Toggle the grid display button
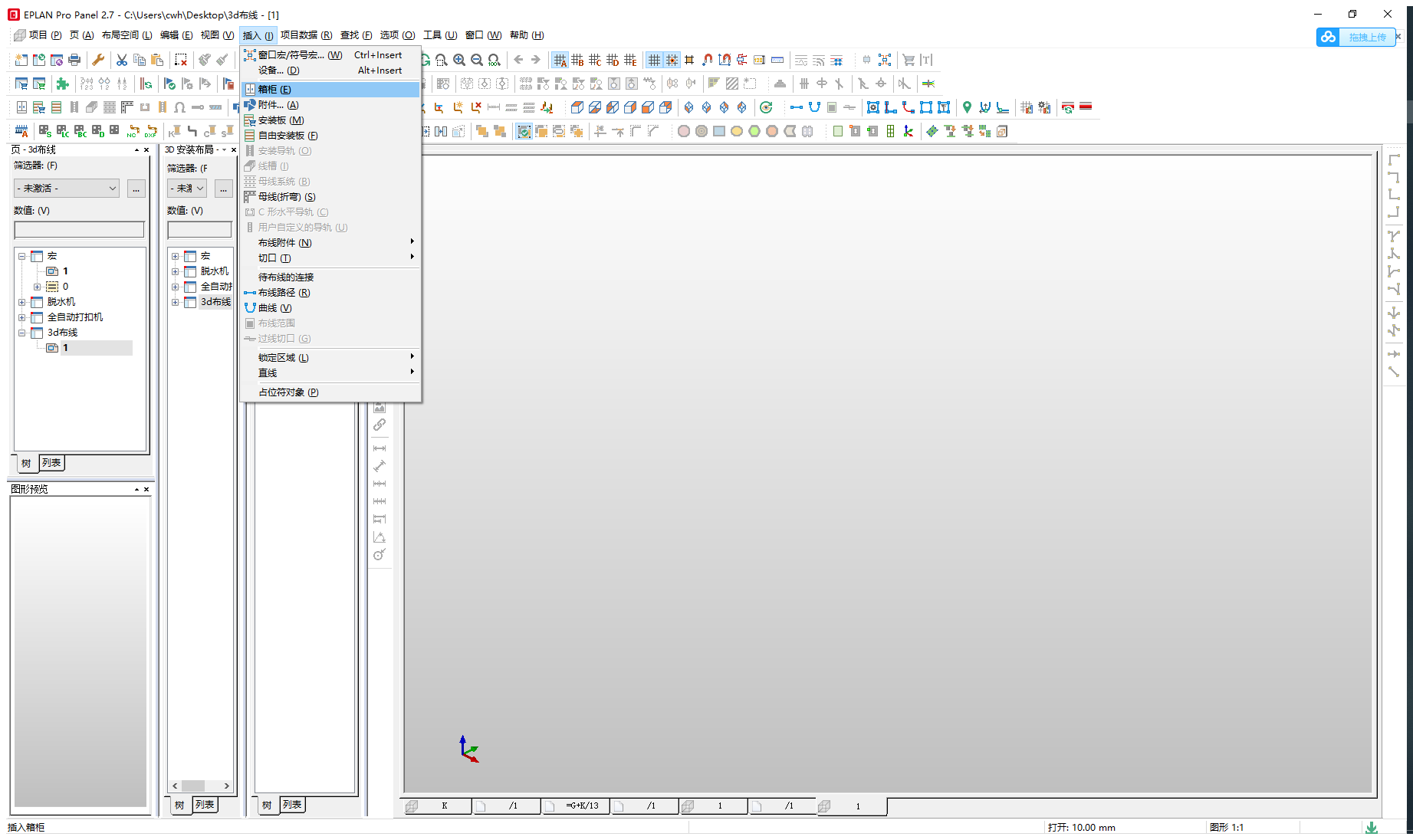 point(654,60)
